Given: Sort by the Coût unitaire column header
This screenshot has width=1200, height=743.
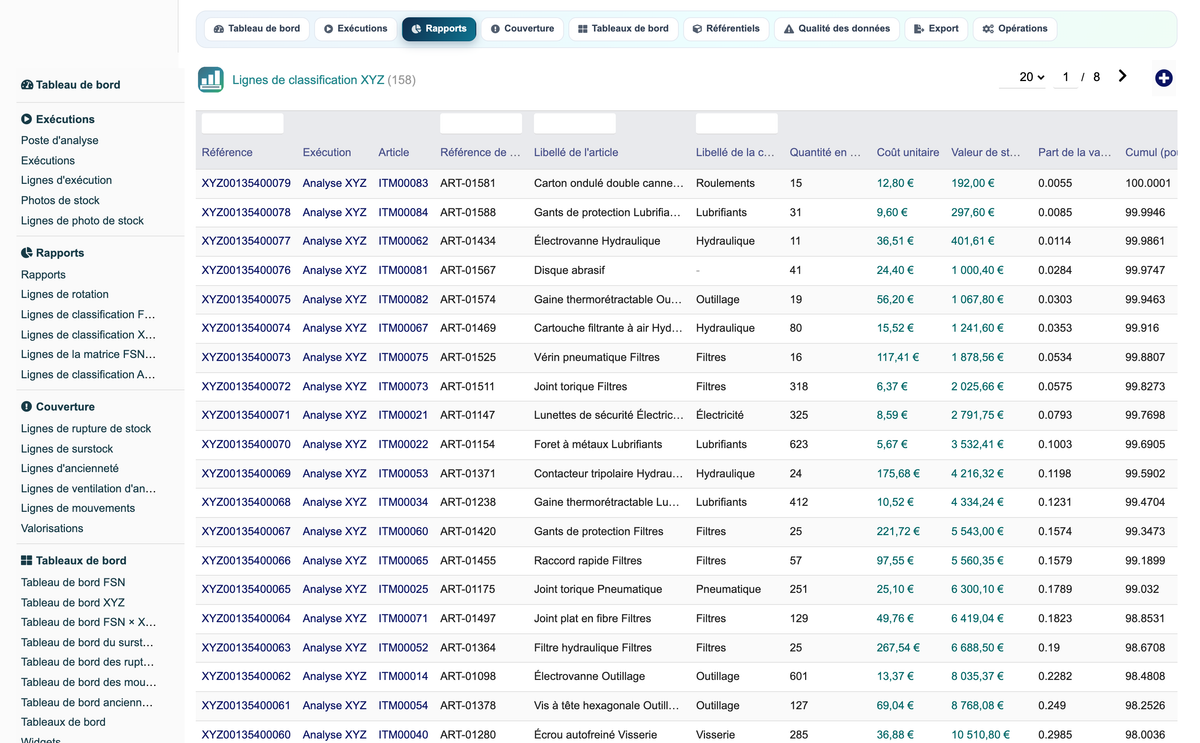Looking at the screenshot, I should [908, 152].
